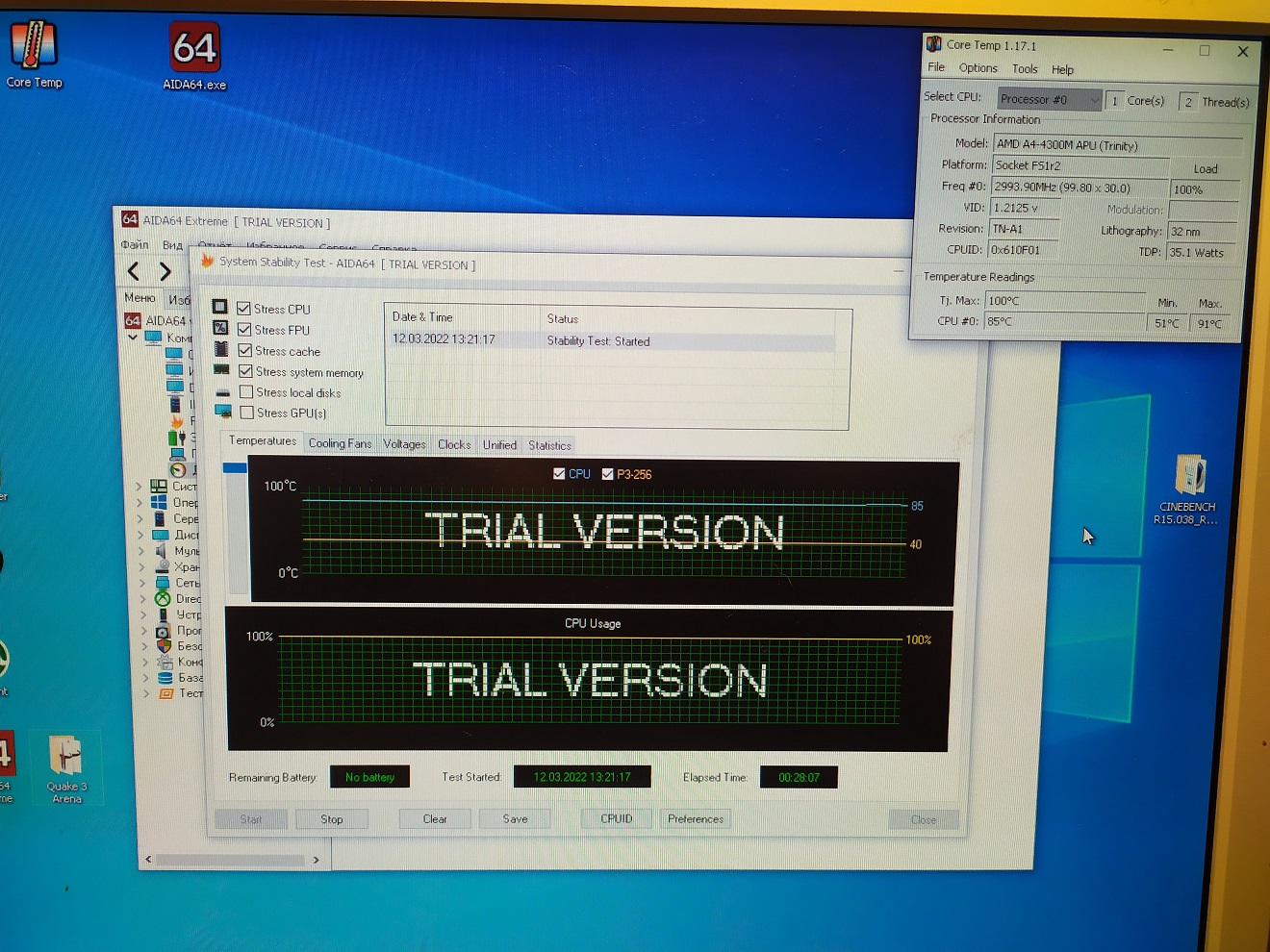Switch to Cooling Fans tab

coord(340,443)
